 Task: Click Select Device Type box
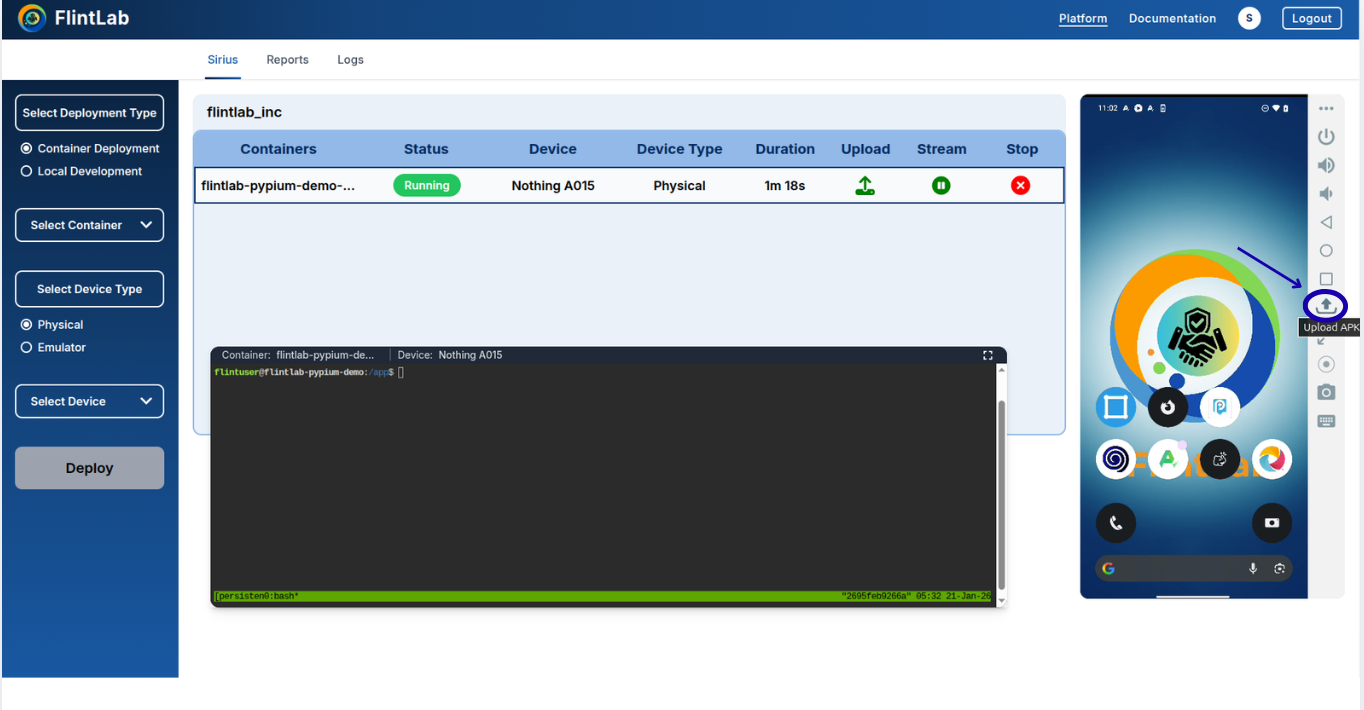tap(89, 289)
